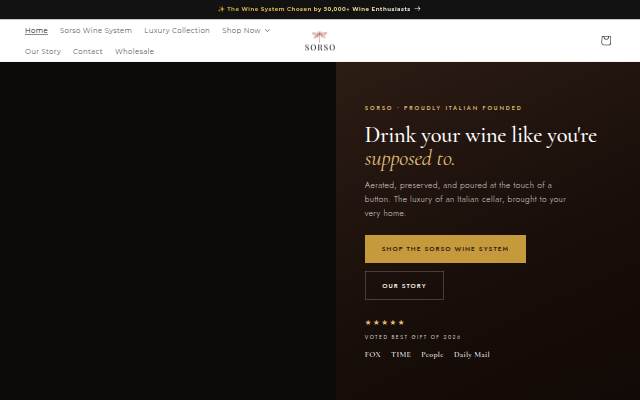Viewport: 640px width, 400px height.
Task: Open the Sorso Wine System menu item
Action: click(96, 30)
